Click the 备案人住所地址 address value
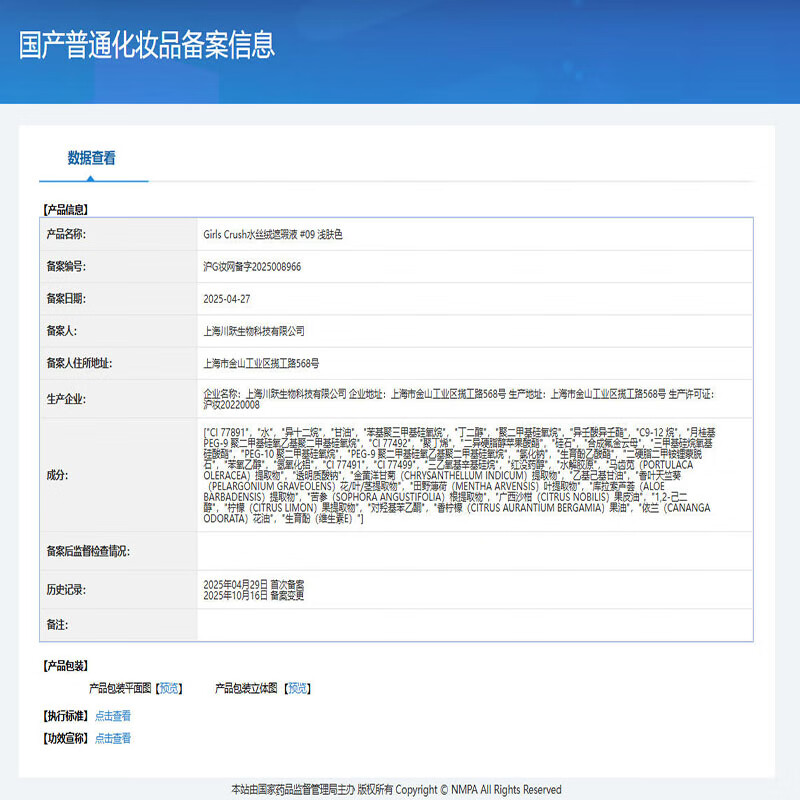This screenshot has width=800, height=800. click(261, 363)
